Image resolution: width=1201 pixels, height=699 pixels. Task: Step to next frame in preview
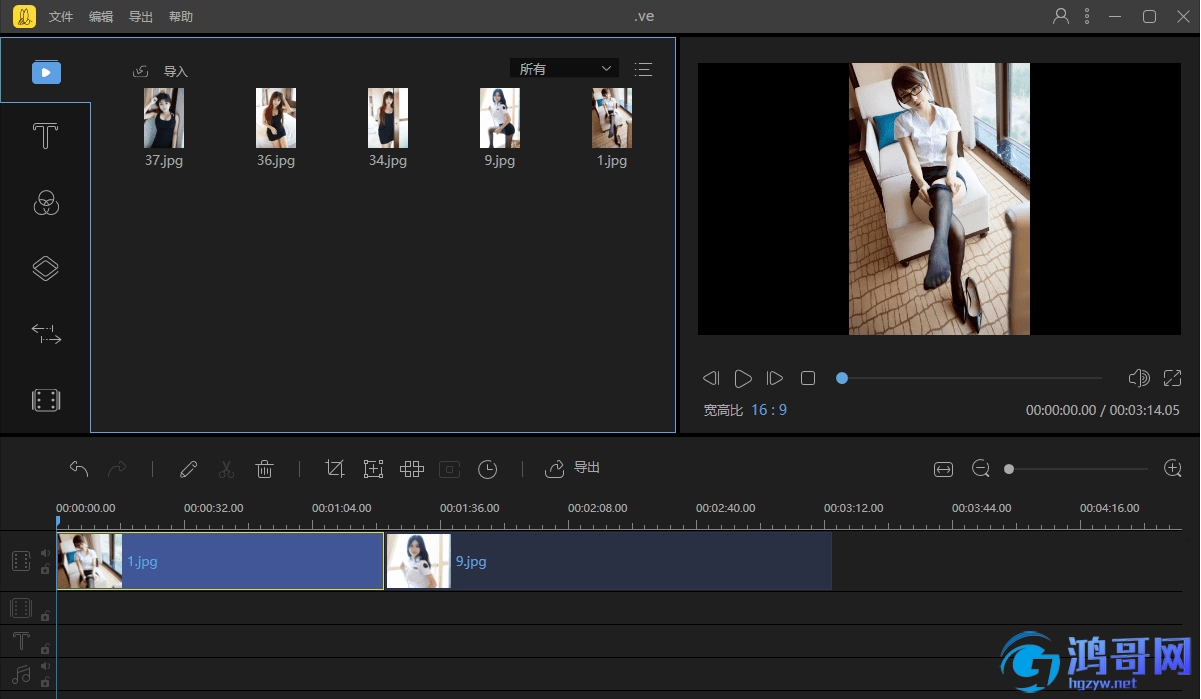point(775,378)
